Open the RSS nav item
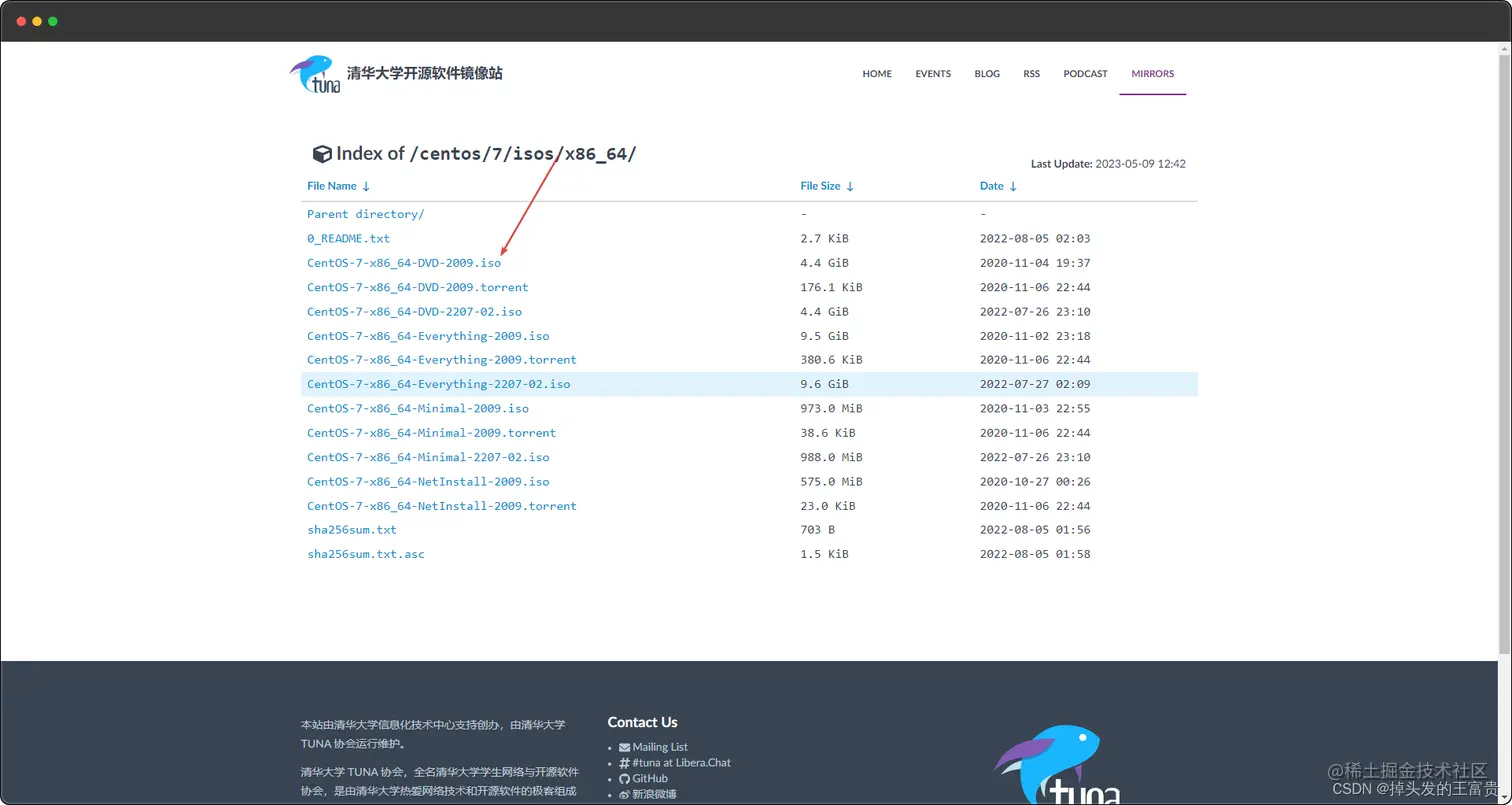Viewport: 1512px width, 805px height. pyautogui.click(x=1031, y=74)
